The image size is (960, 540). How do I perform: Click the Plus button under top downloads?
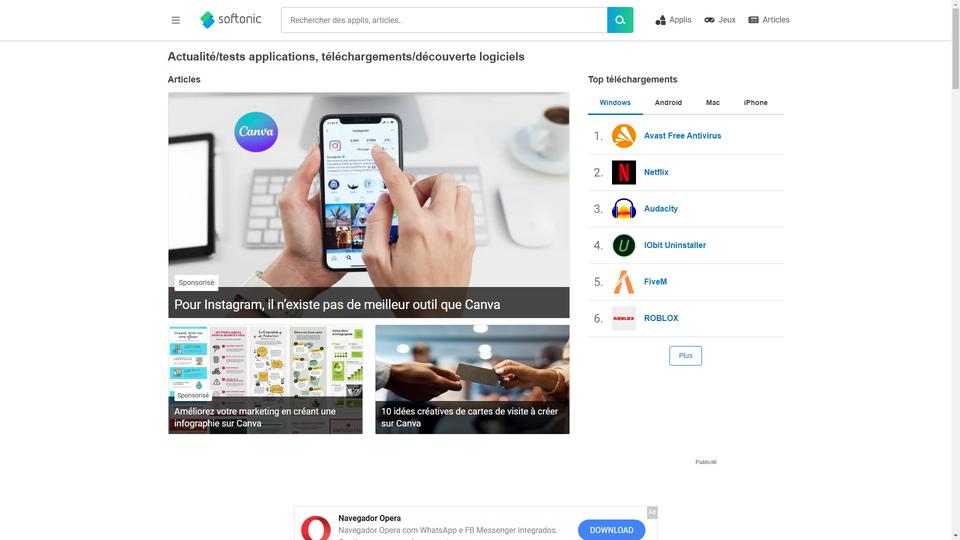point(685,356)
